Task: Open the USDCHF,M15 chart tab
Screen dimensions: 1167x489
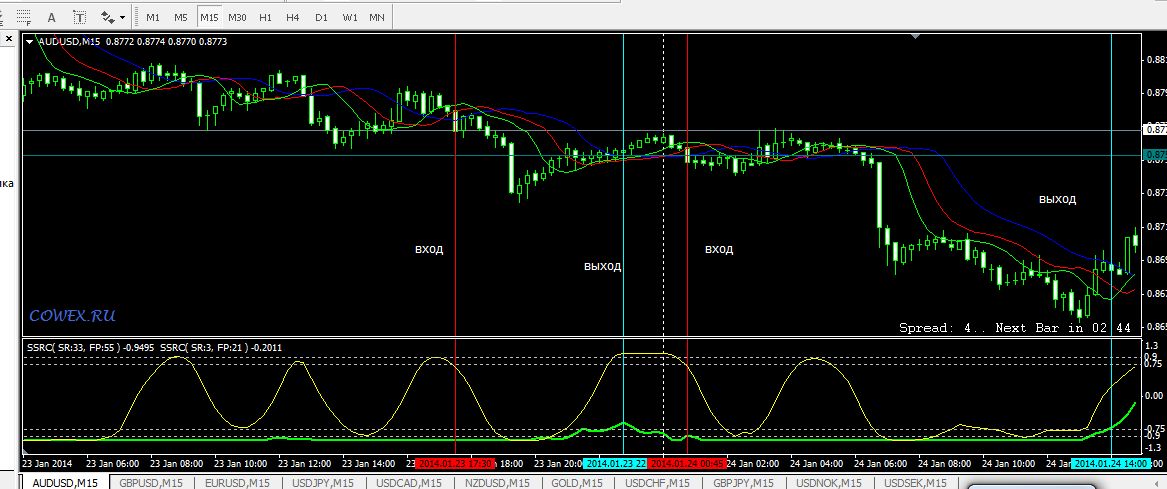Action: point(658,483)
